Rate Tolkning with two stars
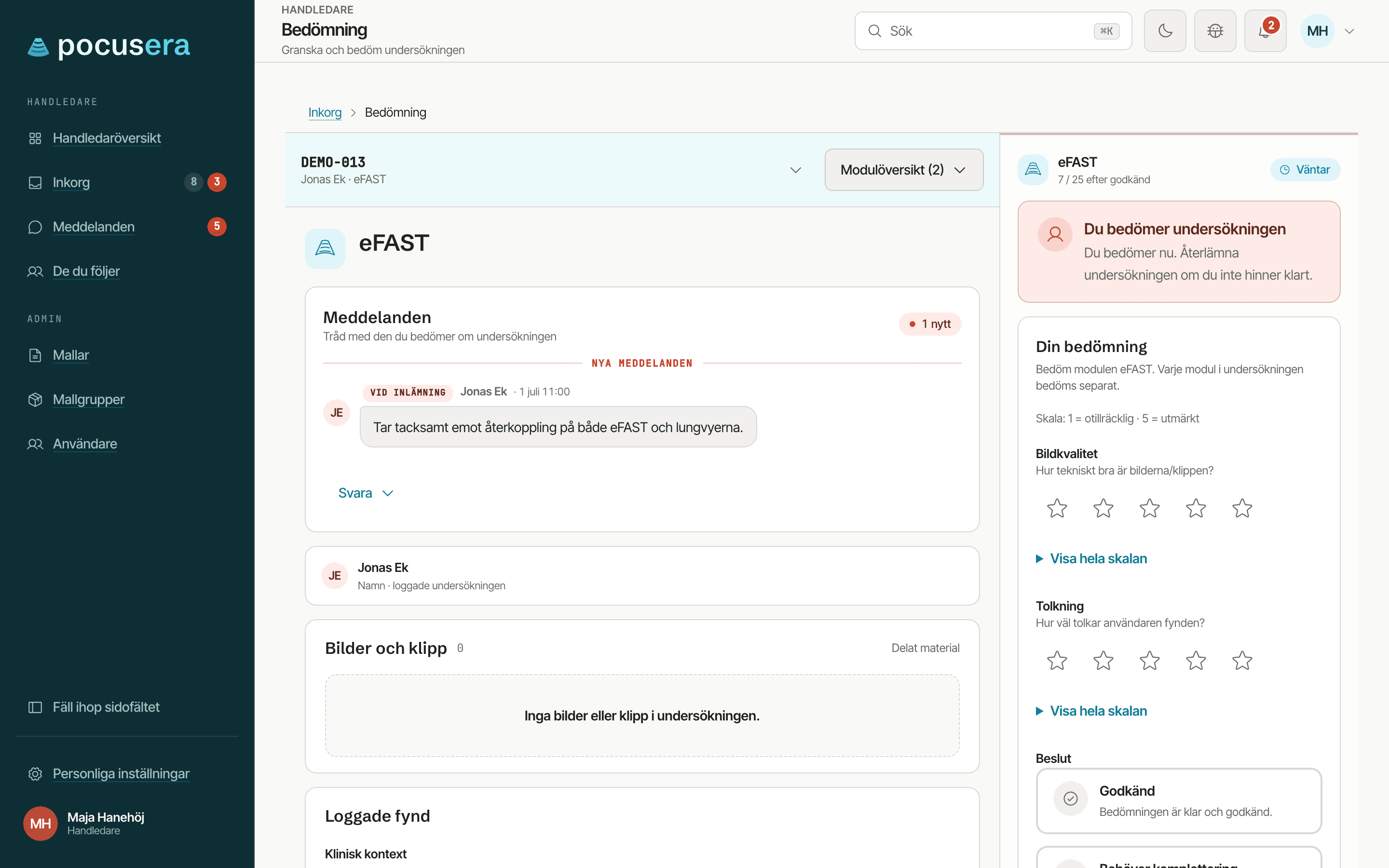Viewport: 1389px width, 868px height. point(1103,661)
